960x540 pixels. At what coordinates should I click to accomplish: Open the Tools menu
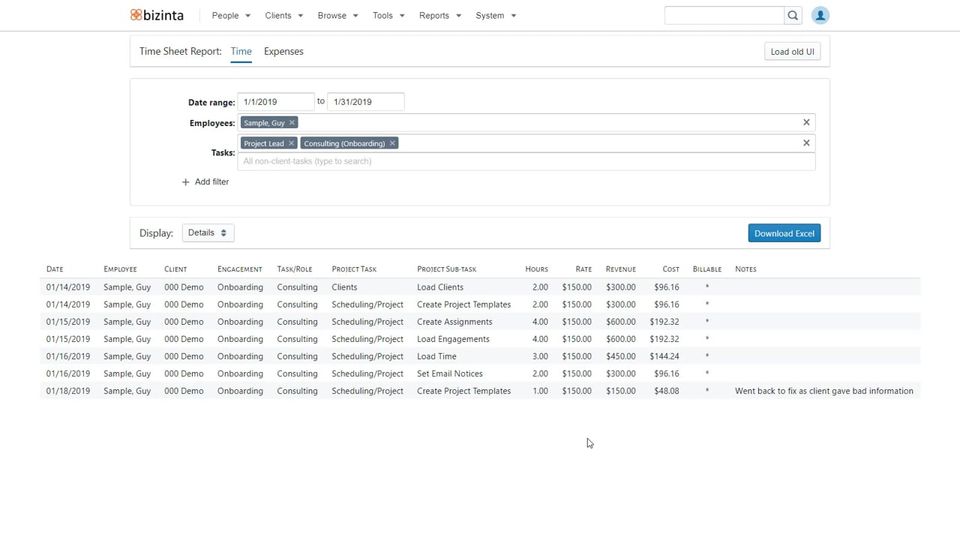pyautogui.click(x=388, y=15)
